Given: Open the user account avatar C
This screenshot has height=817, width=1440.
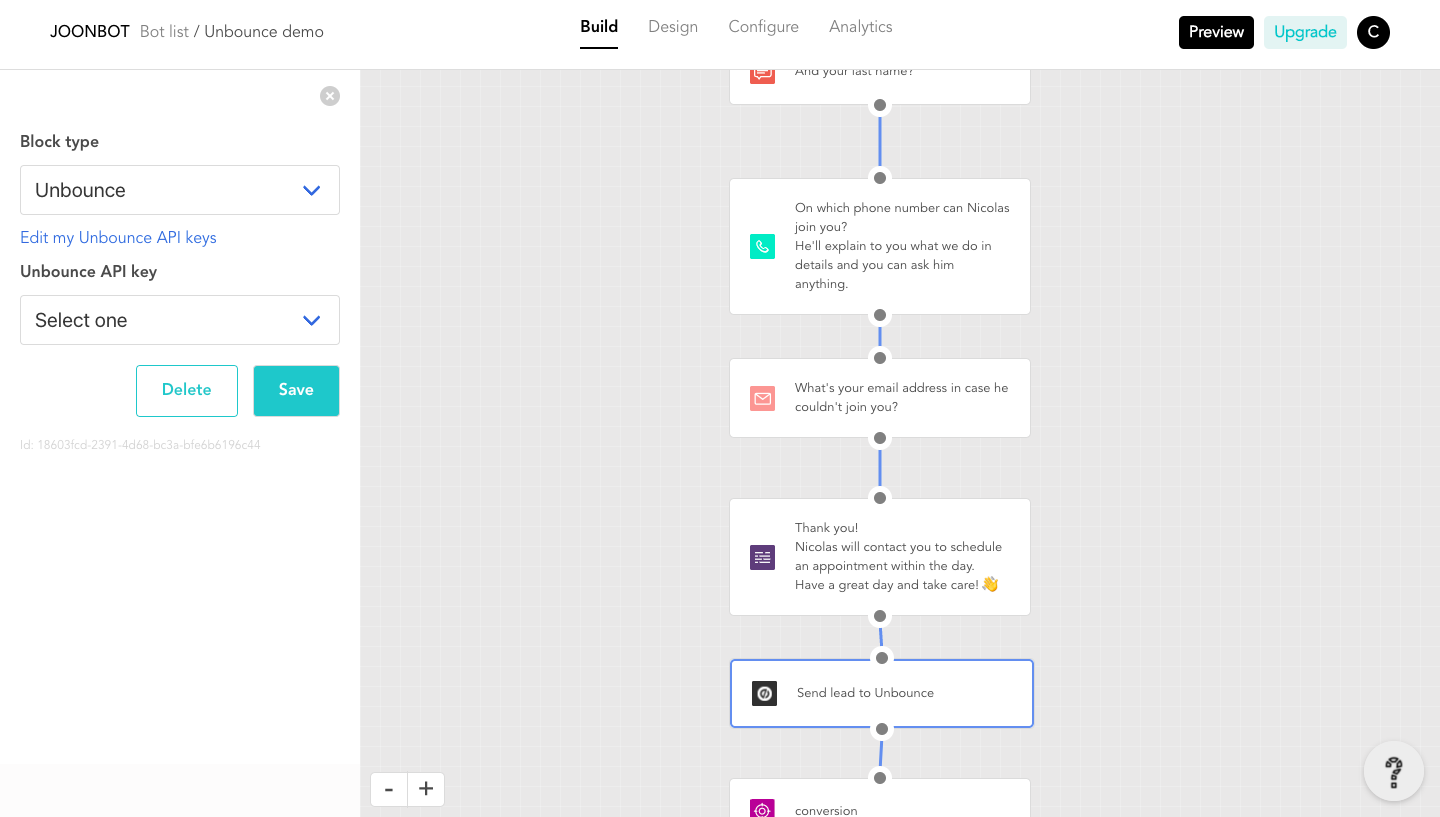Looking at the screenshot, I should [x=1373, y=32].
